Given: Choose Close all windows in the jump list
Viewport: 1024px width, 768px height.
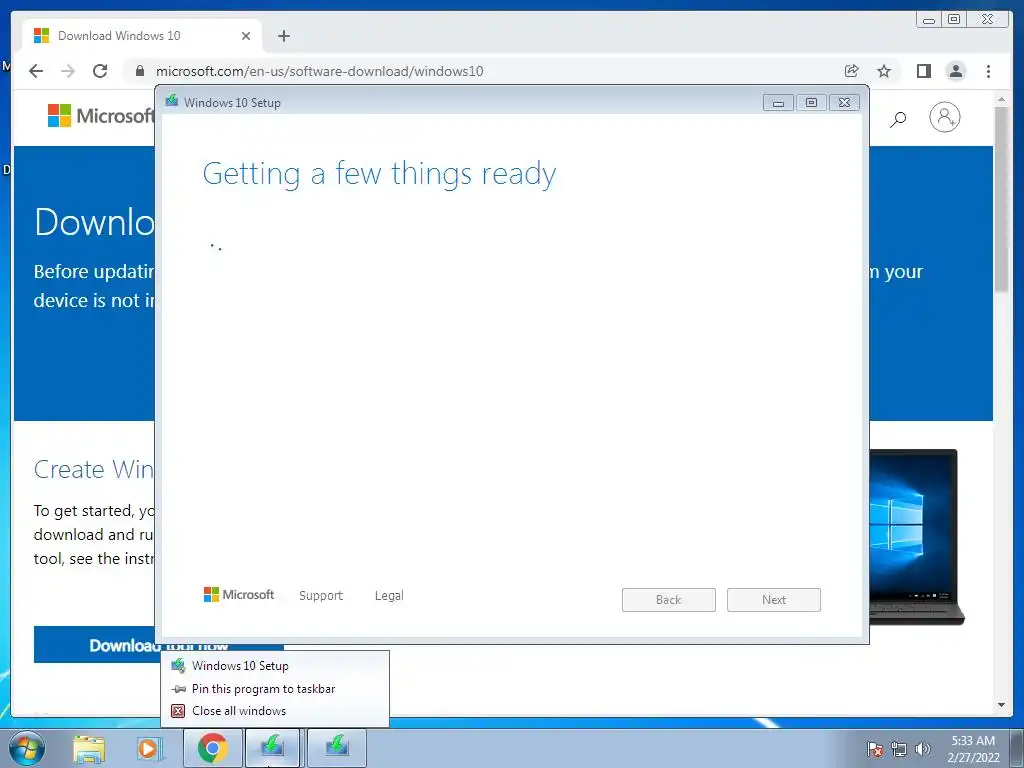Looking at the screenshot, I should pos(275,711).
